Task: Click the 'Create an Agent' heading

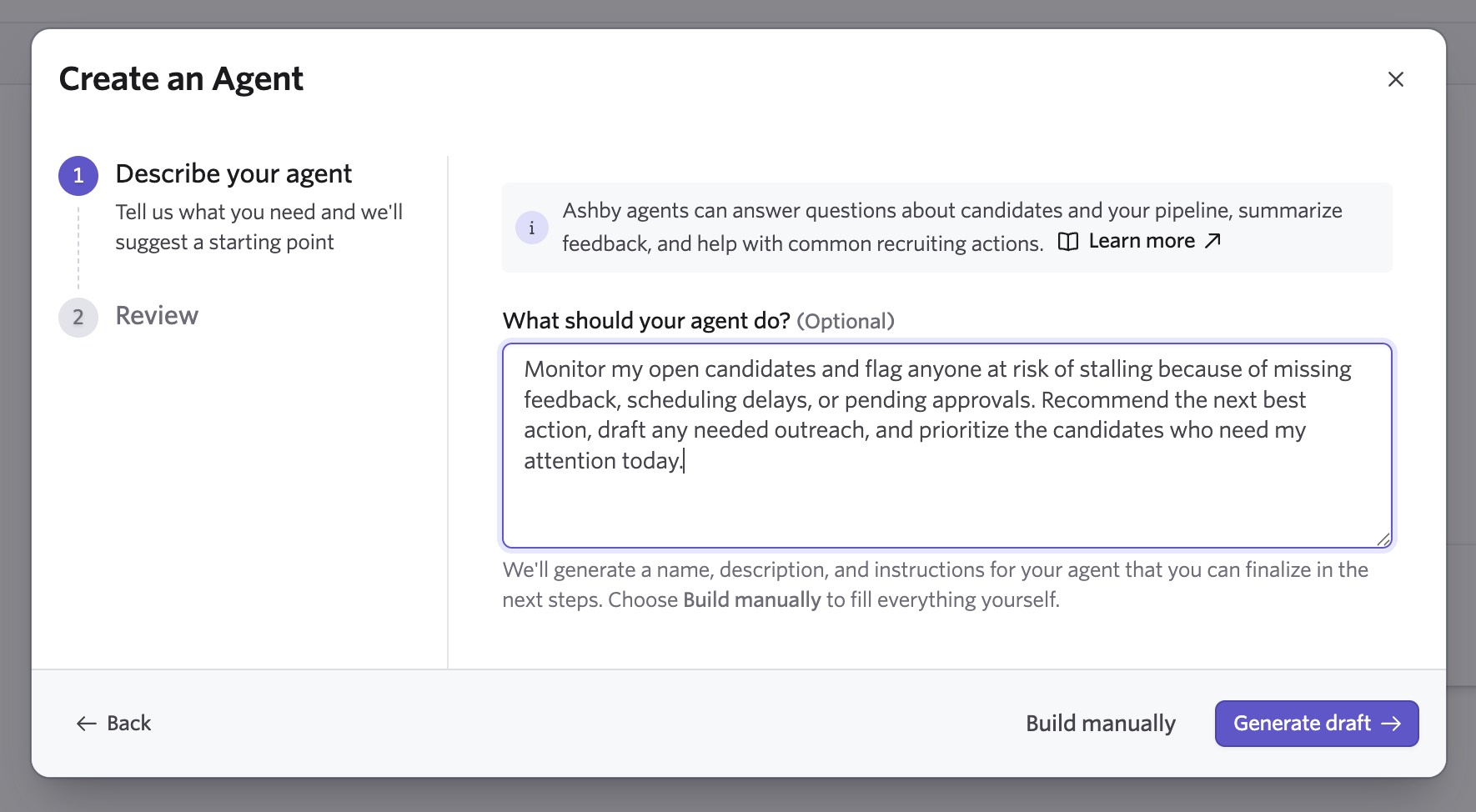Action: tap(181, 79)
